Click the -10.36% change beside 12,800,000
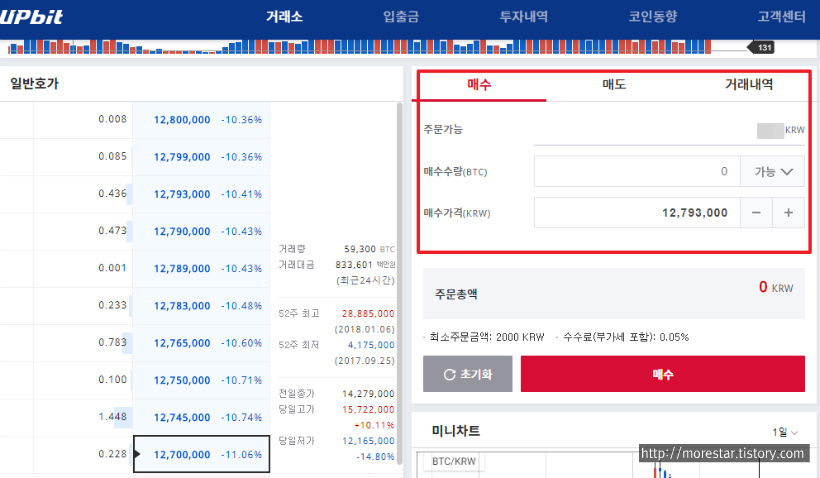Screen dimensions: 820x478 (241, 120)
